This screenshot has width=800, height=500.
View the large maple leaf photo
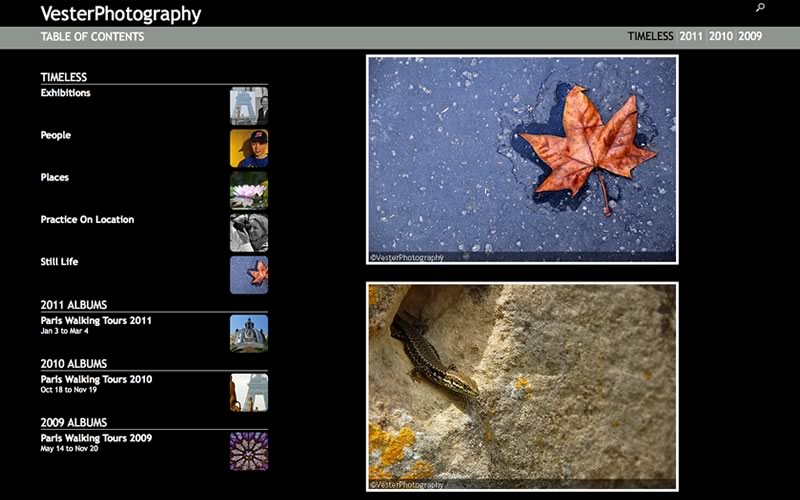pyautogui.click(x=522, y=160)
